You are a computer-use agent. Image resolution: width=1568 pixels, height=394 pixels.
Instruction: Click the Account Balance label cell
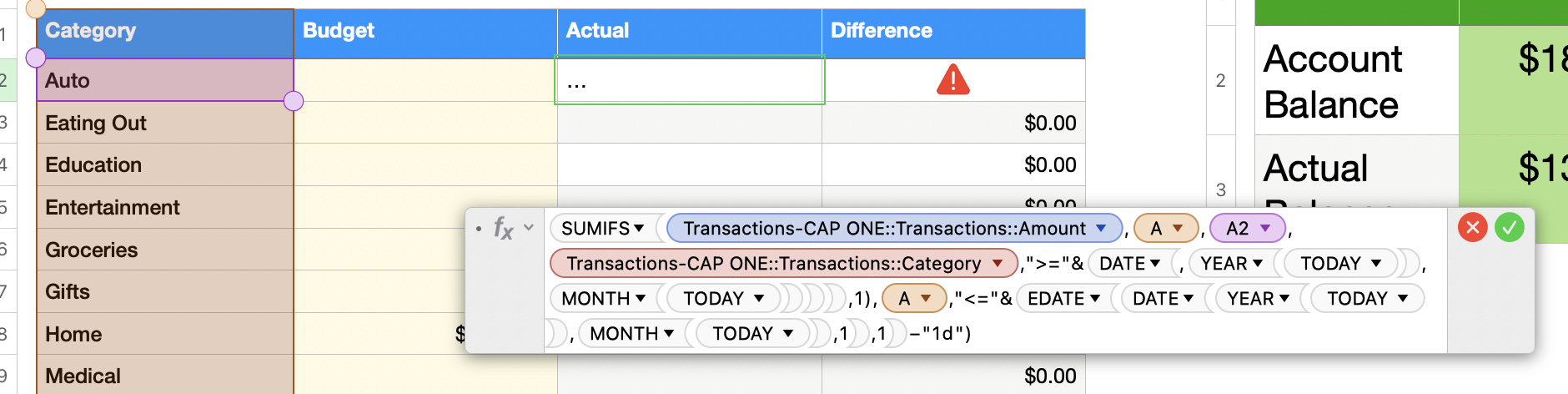(1355, 81)
